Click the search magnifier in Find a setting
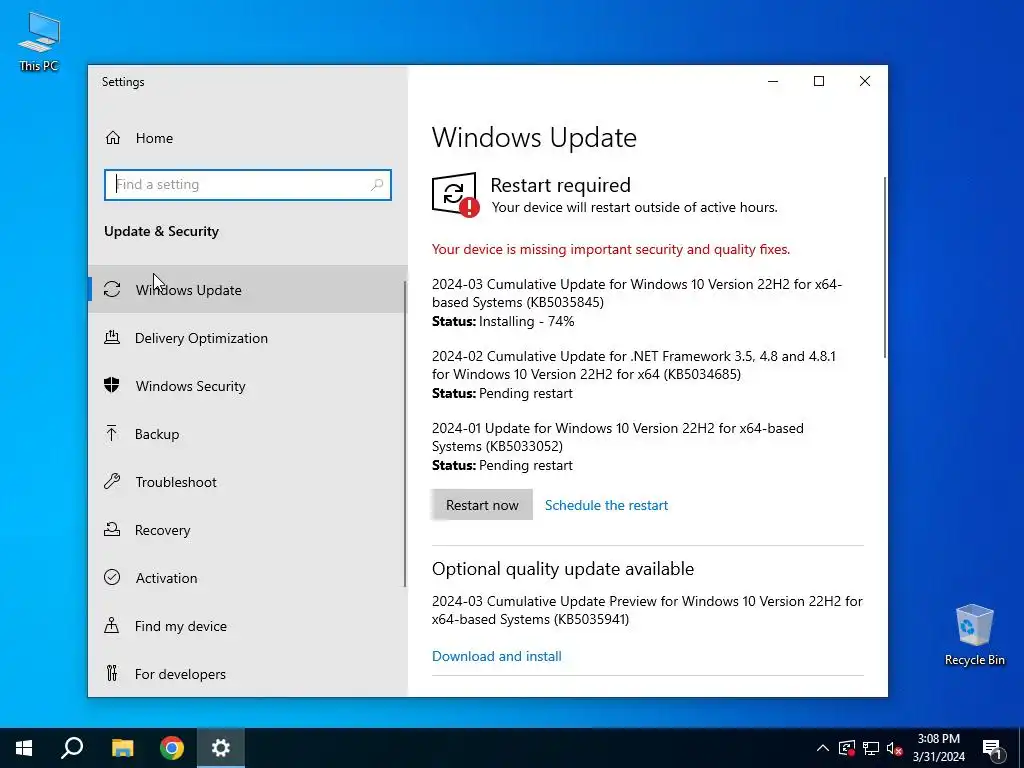The height and width of the screenshot is (768, 1024). (377, 185)
